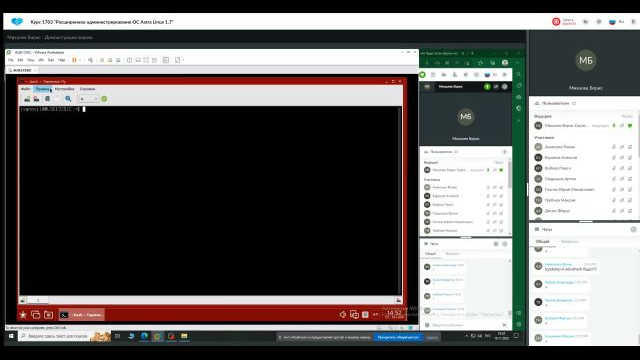Viewport: 640px width, 360px height.
Task: Click the large МБ avatar
Action: [585, 60]
